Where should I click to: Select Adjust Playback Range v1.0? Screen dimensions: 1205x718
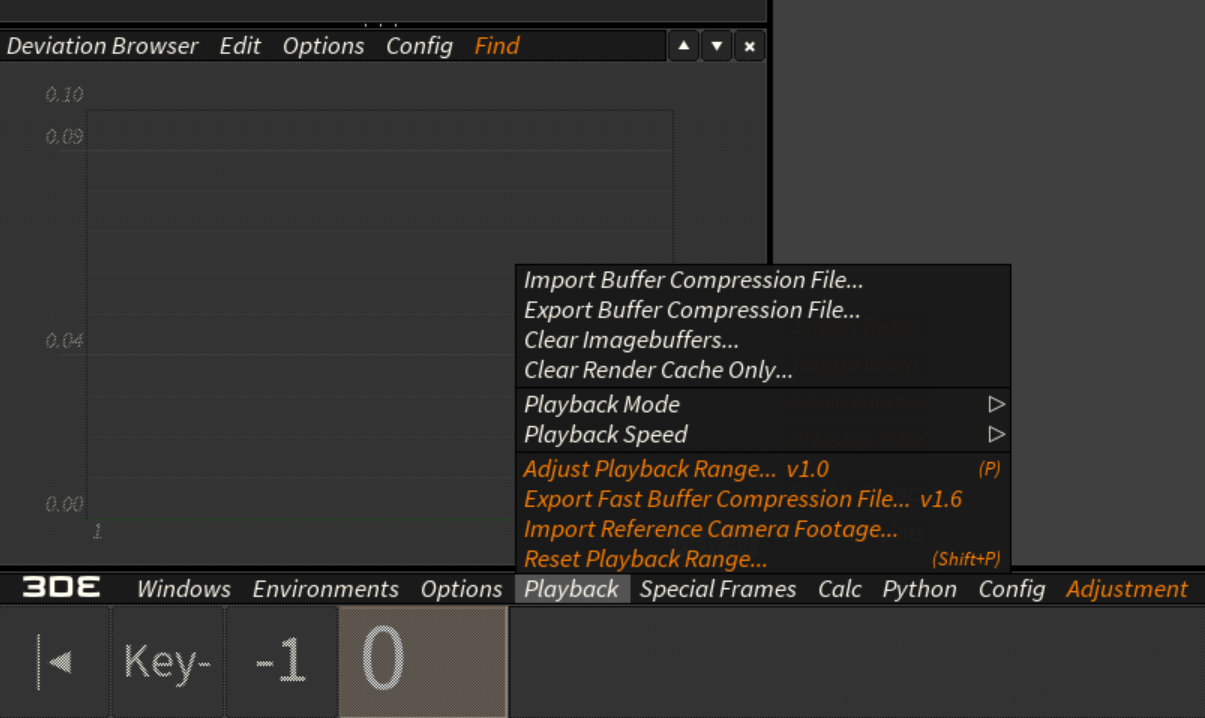[x=676, y=469]
